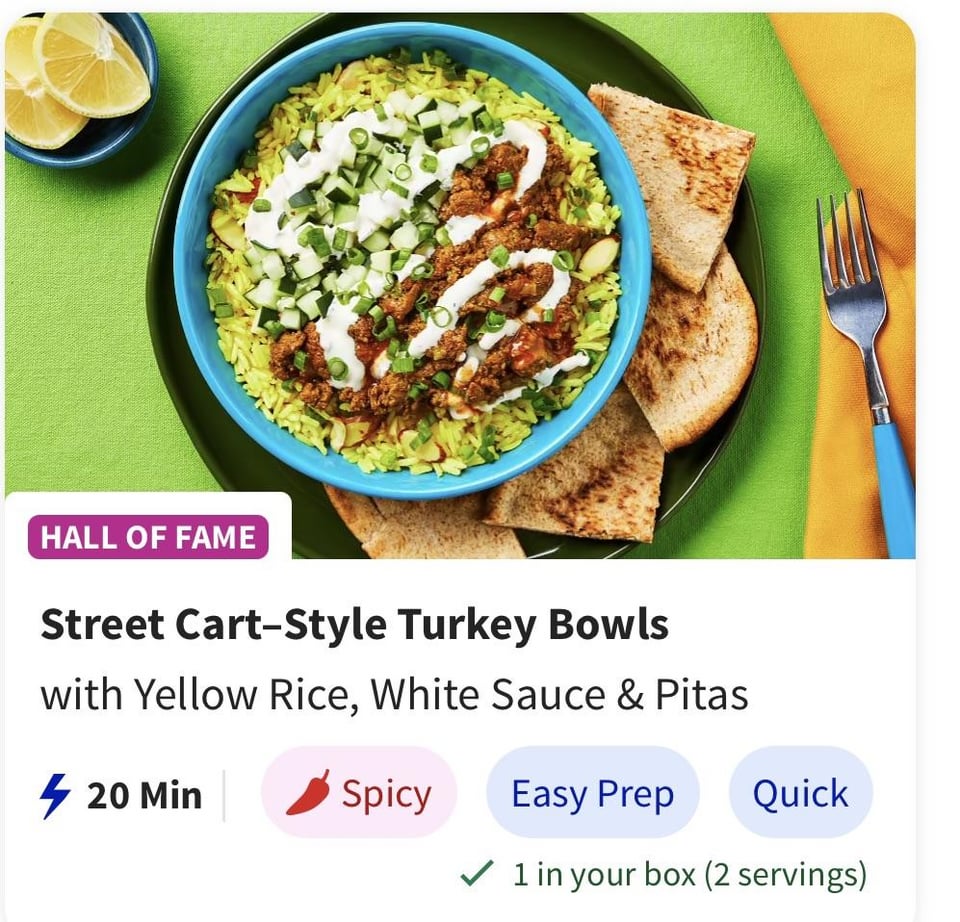The height and width of the screenshot is (922, 960).
Task: Click the green checkmark icon
Action: pos(477,875)
